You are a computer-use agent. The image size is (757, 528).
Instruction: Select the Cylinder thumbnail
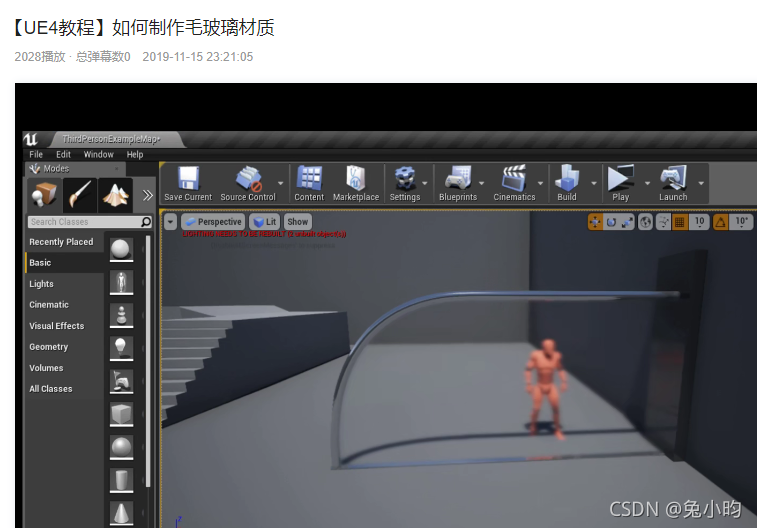(x=121, y=481)
